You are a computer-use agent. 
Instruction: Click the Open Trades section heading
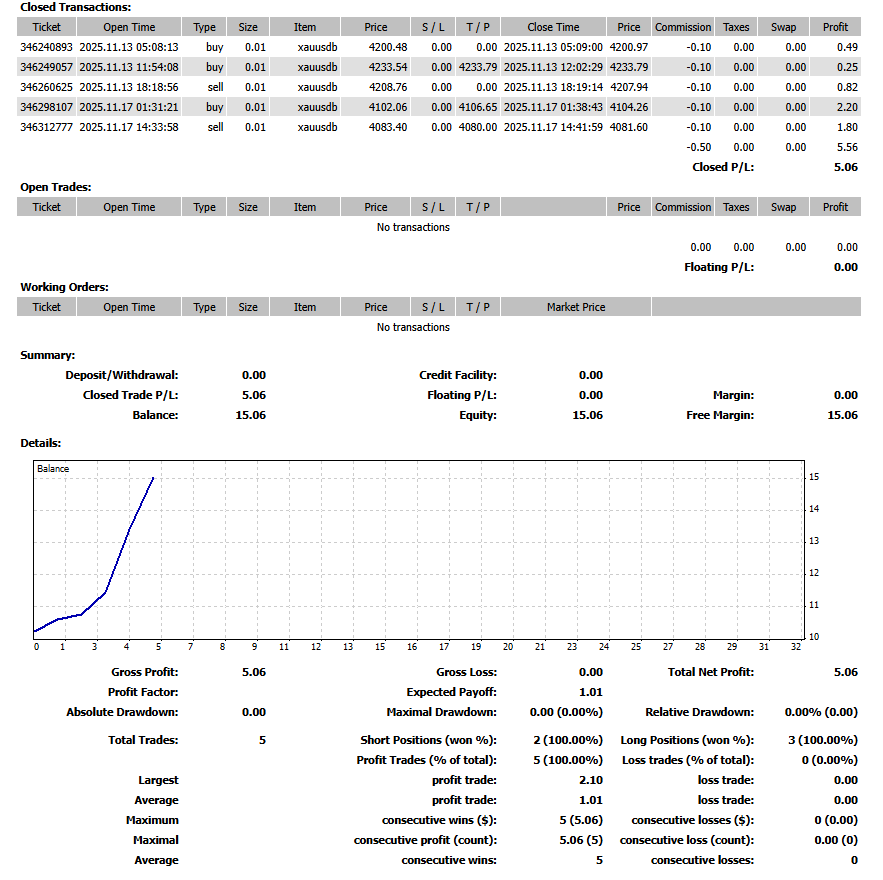click(56, 187)
